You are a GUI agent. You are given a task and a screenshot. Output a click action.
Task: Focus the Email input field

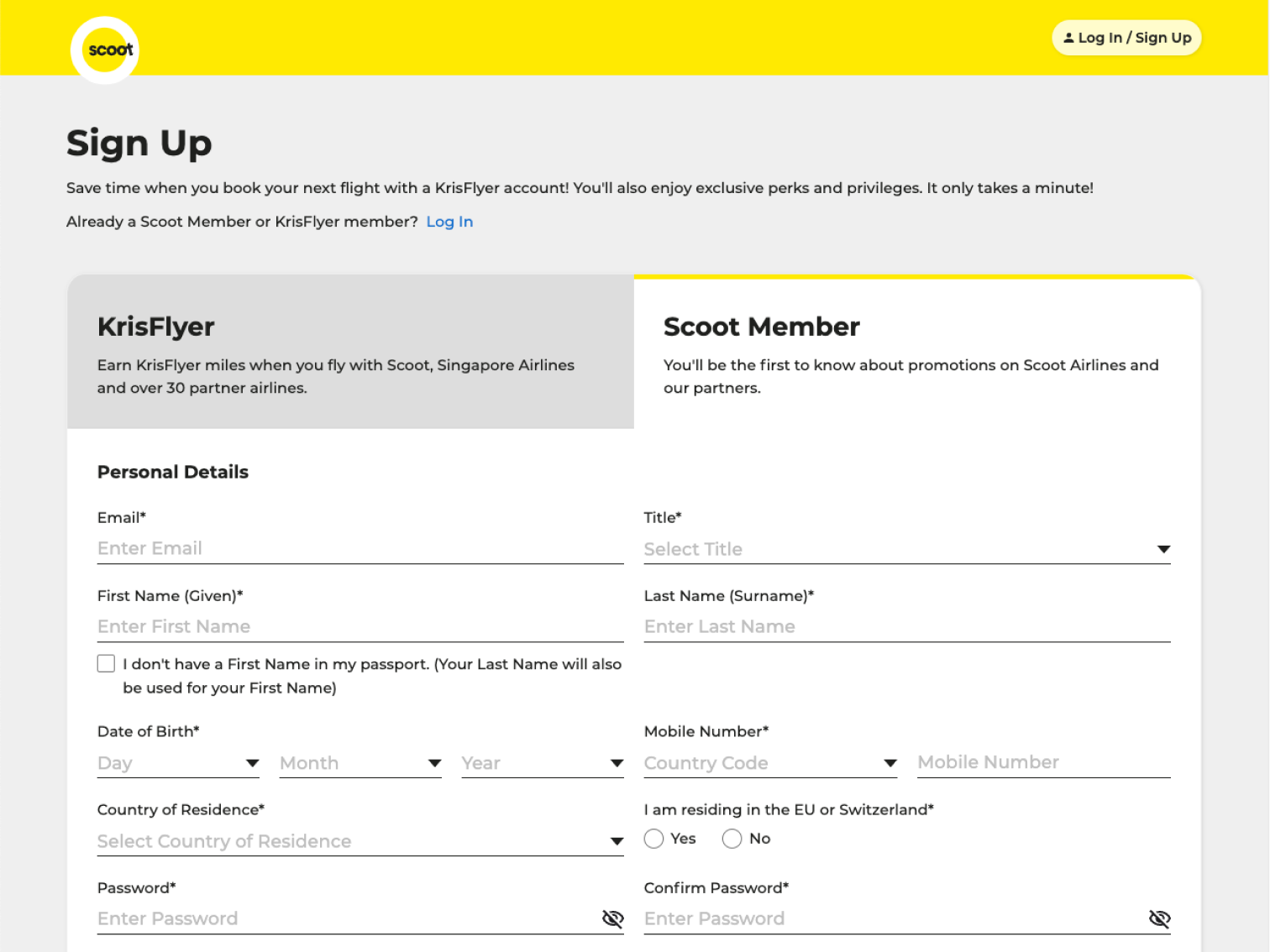tap(360, 548)
